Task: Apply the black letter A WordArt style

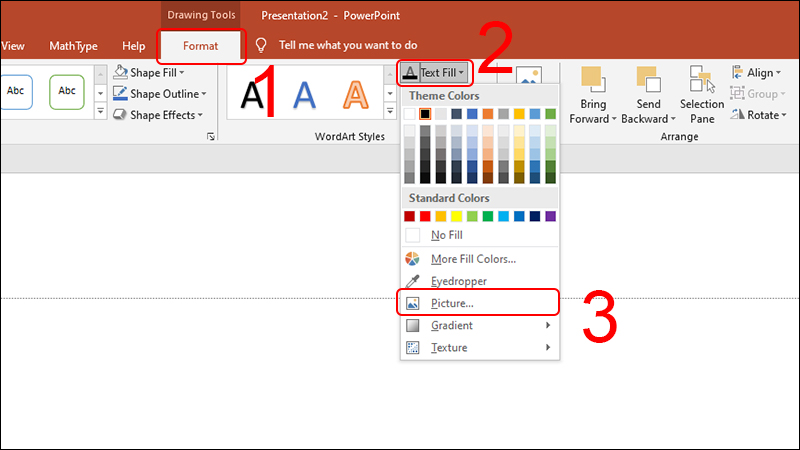Action: point(253,95)
